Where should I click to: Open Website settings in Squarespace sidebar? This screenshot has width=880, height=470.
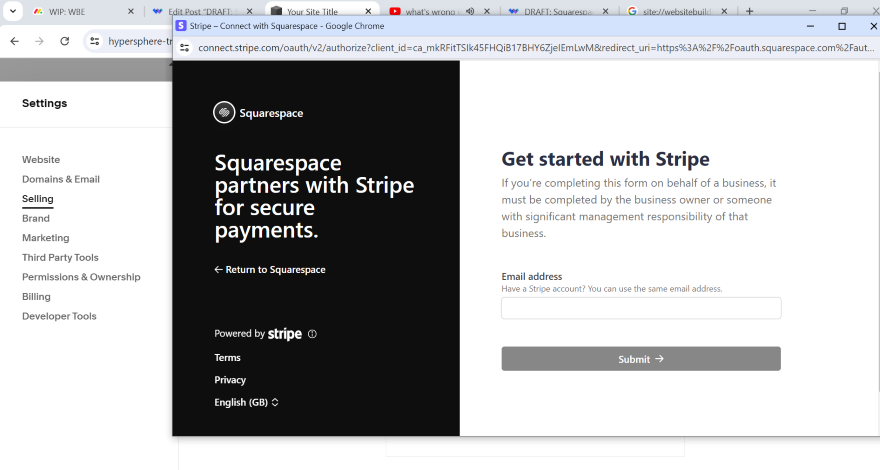click(x=41, y=159)
